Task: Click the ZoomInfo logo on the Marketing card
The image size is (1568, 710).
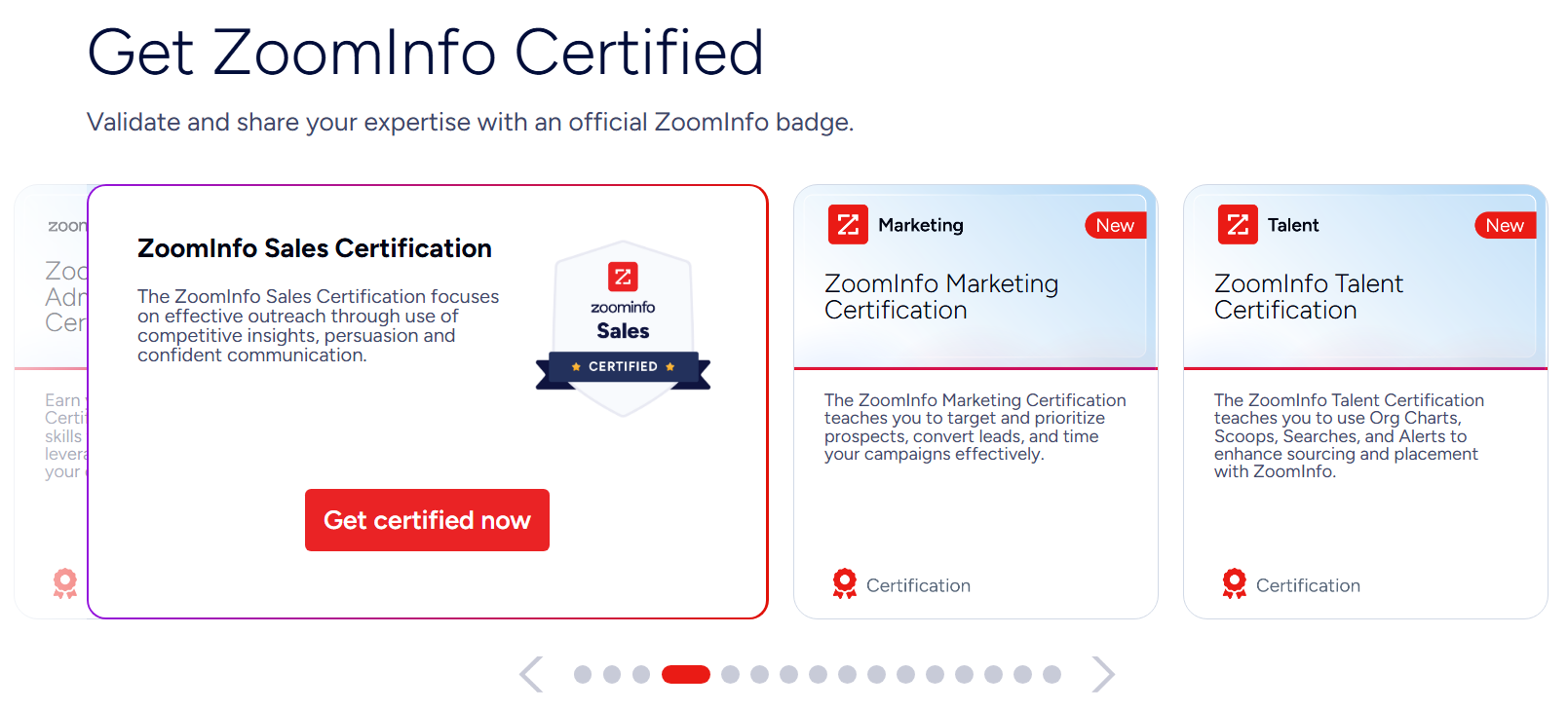Action: tap(848, 225)
